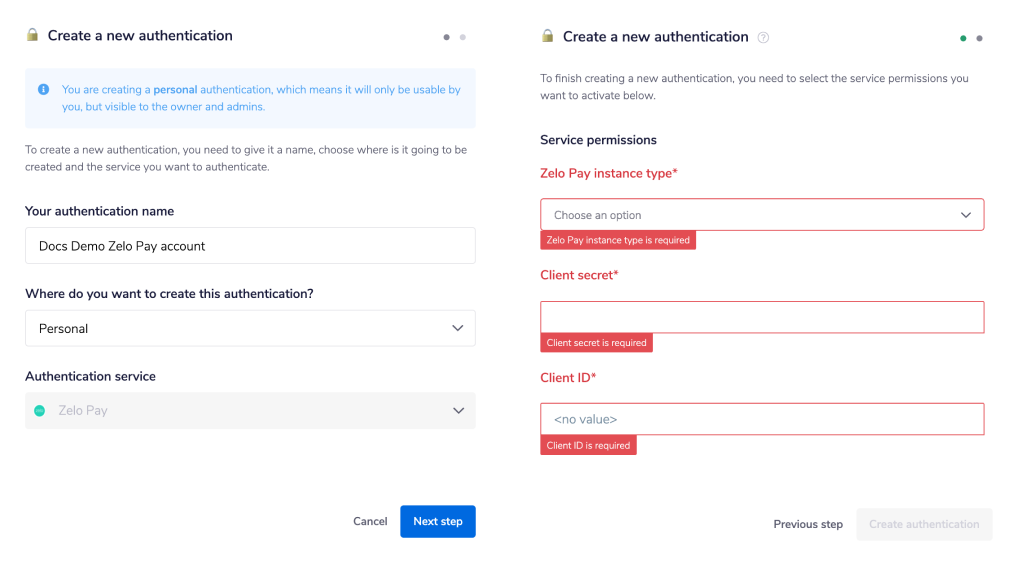Click the Create authentication button
Image resolution: width=1016 pixels, height=565 pixels.
924,524
